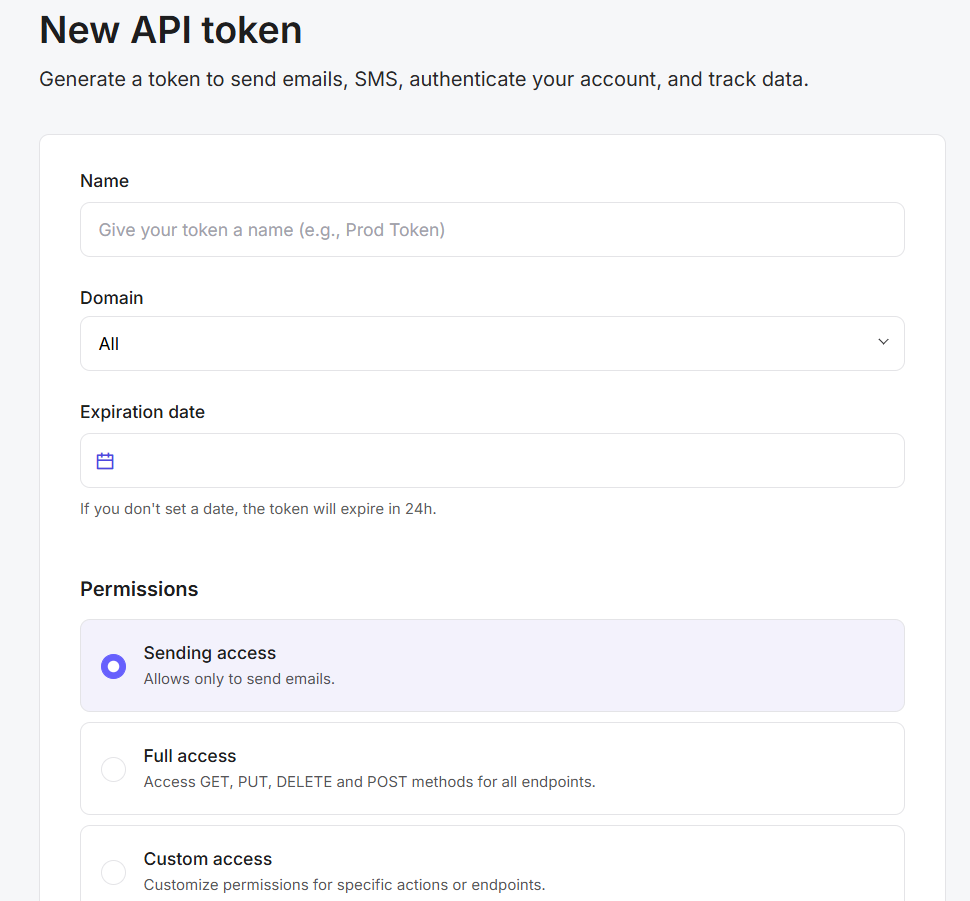The width and height of the screenshot is (970, 901).
Task: Click the token name input field
Action: (492, 229)
